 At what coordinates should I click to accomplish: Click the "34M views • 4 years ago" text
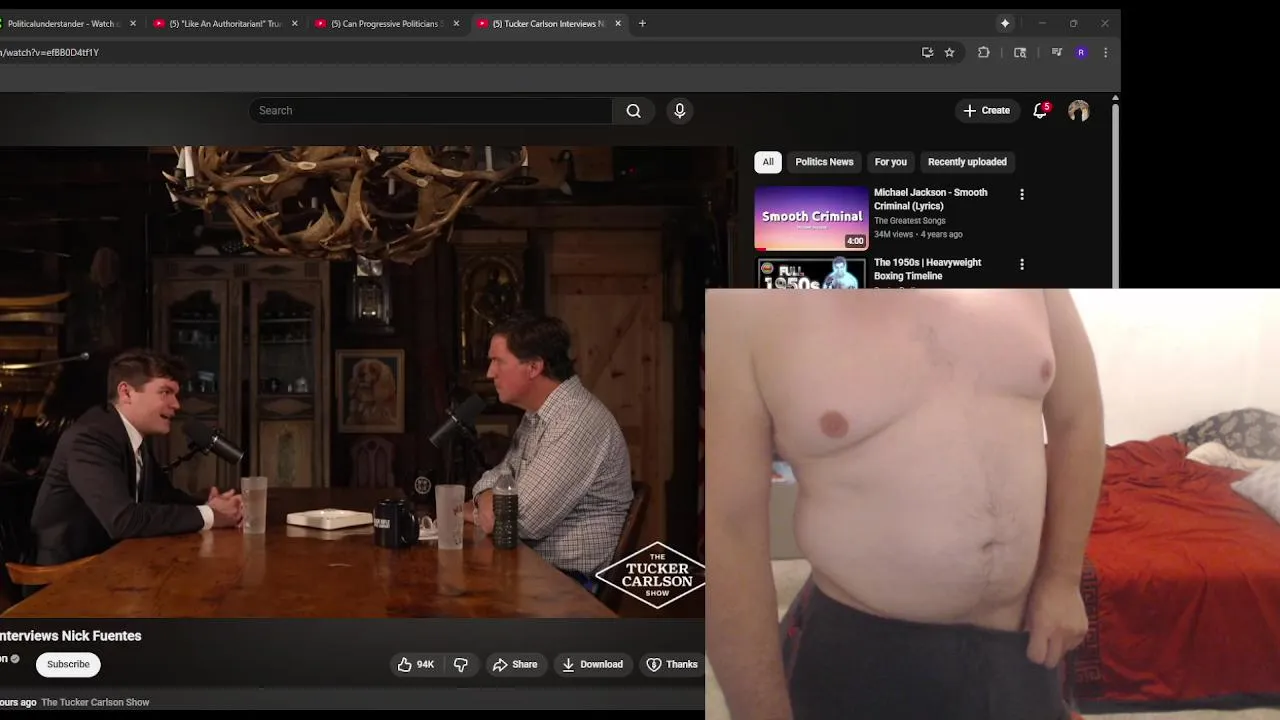tap(918, 234)
